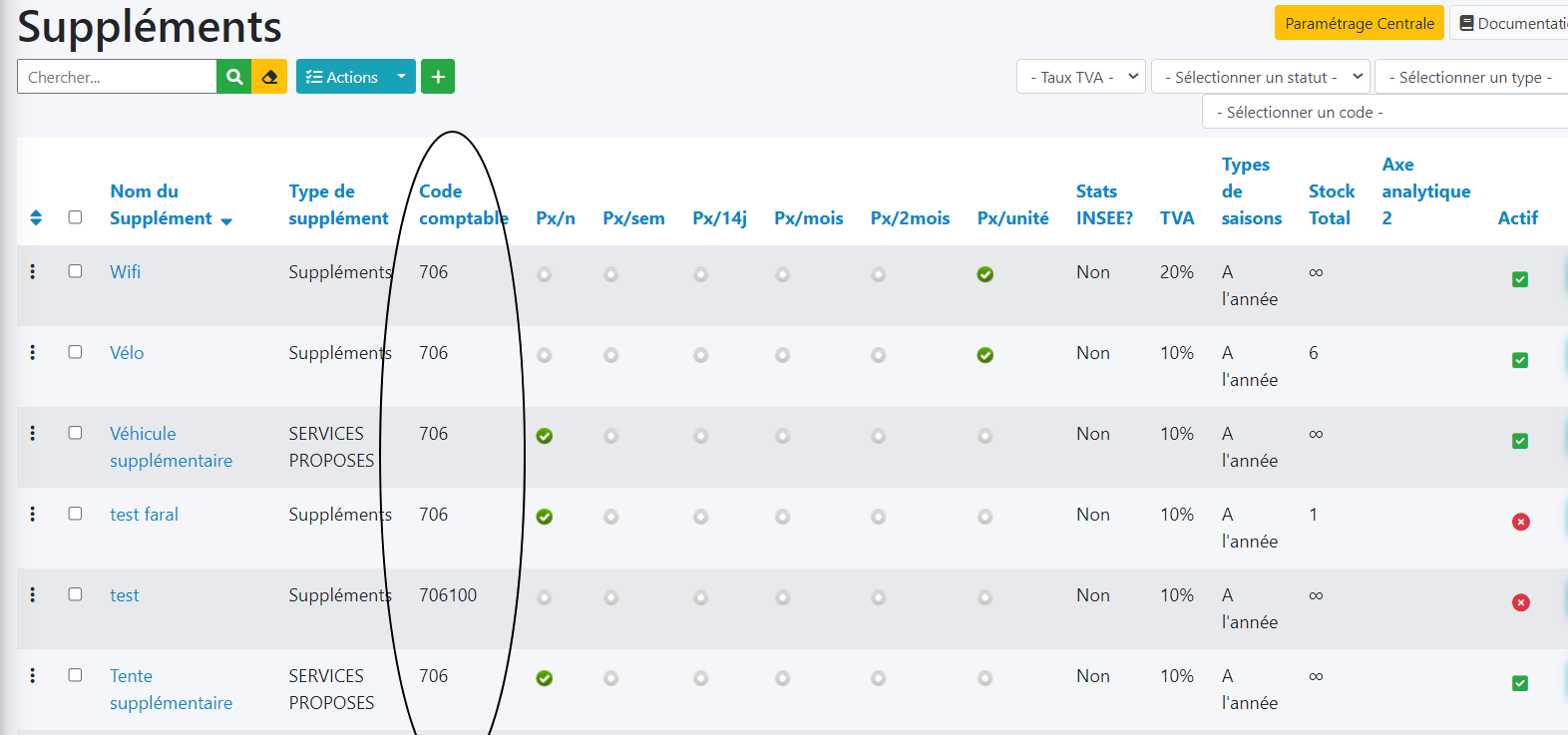Click the sort arrows icon in table header
The height and width of the screenshot is (735, 1568).
click(x=36, y=217)
